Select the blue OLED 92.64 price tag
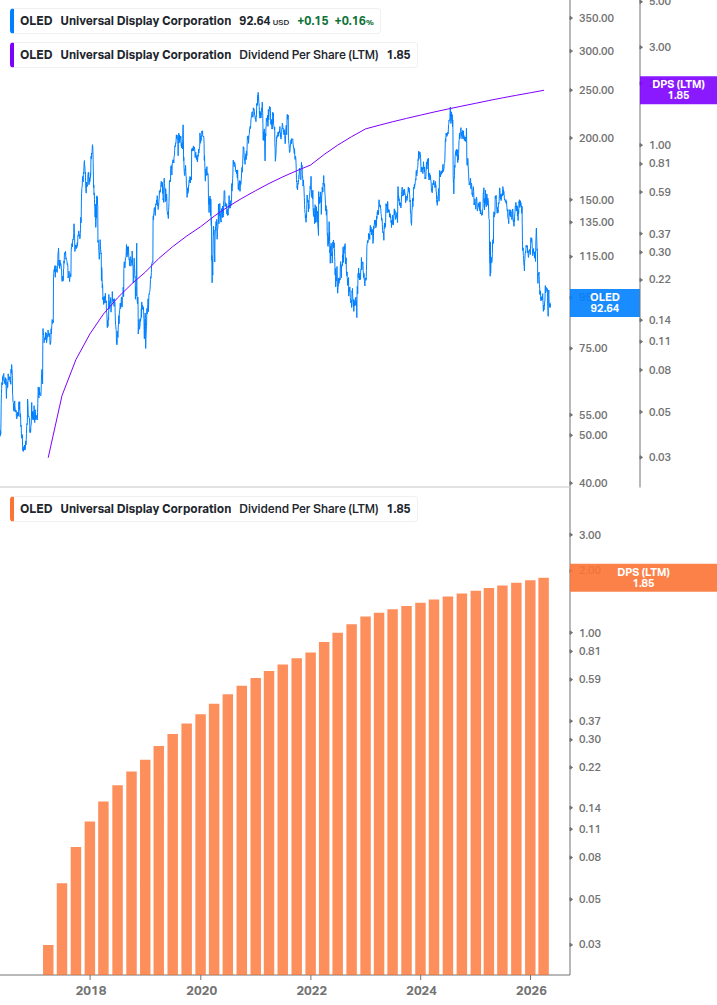Image resolution: width=717 pixels, height=1005 pixels. [x=605, y=303]
